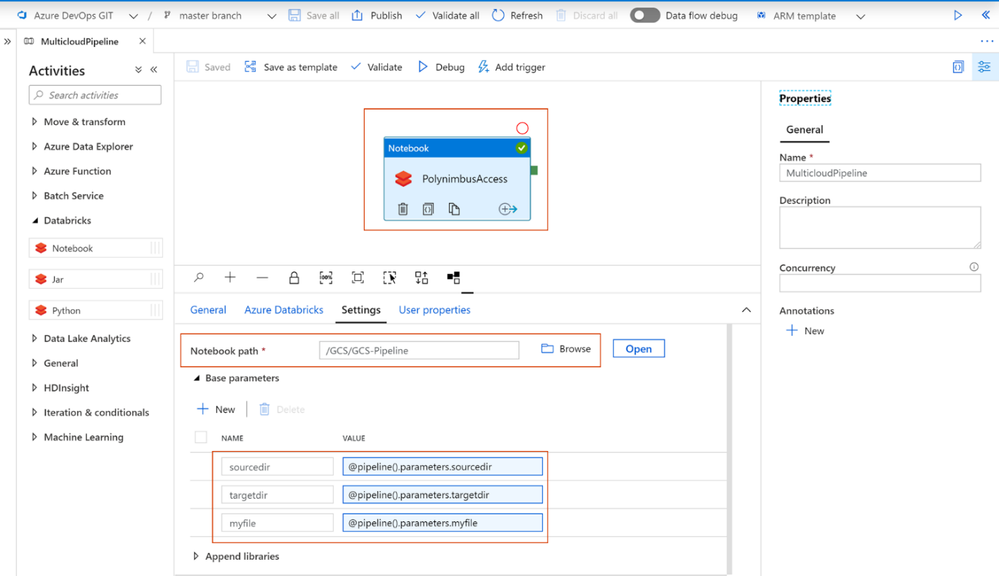Click the zoom to fit icon

click(357, 277)
